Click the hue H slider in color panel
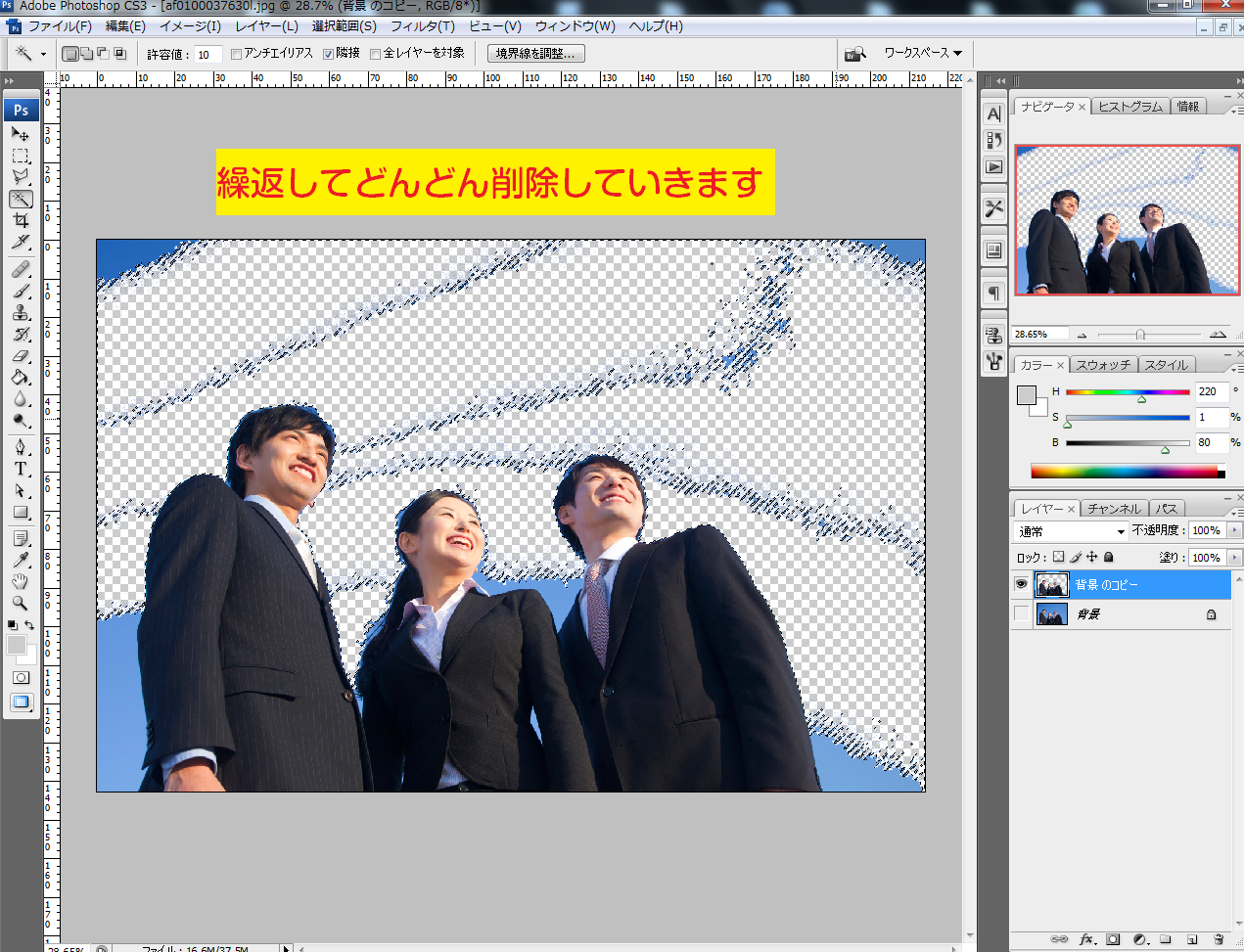 1128,392
